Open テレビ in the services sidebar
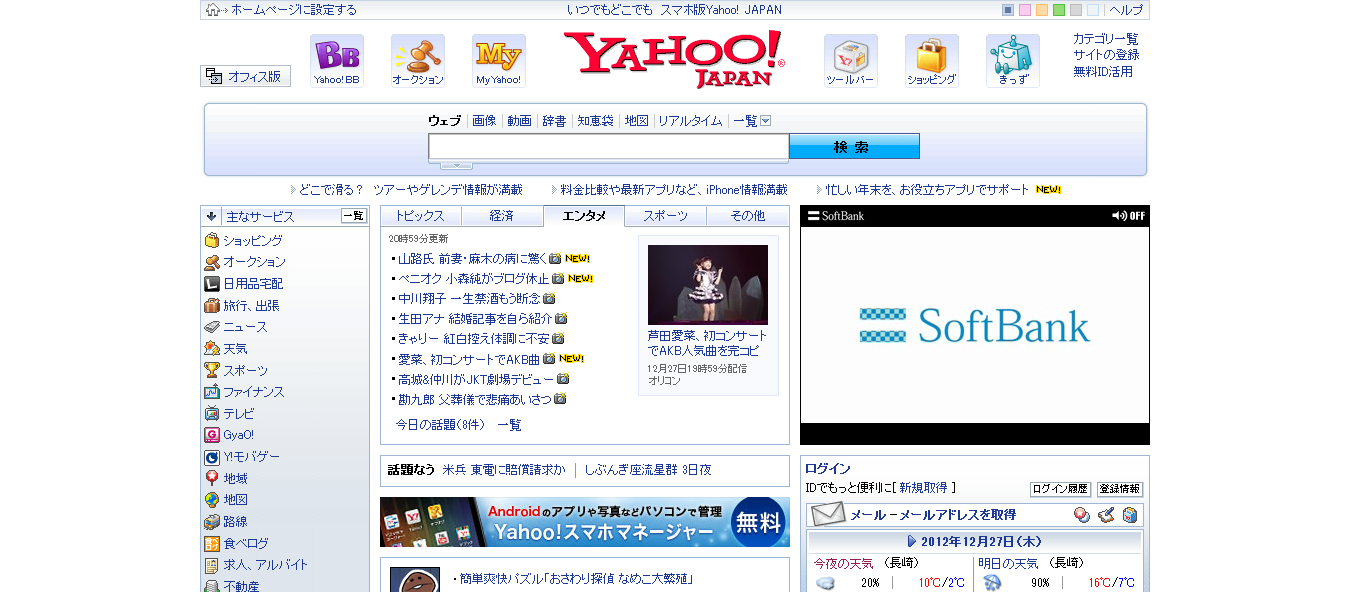This screenshot has width=1349, height=592. (x=238, y=413)
